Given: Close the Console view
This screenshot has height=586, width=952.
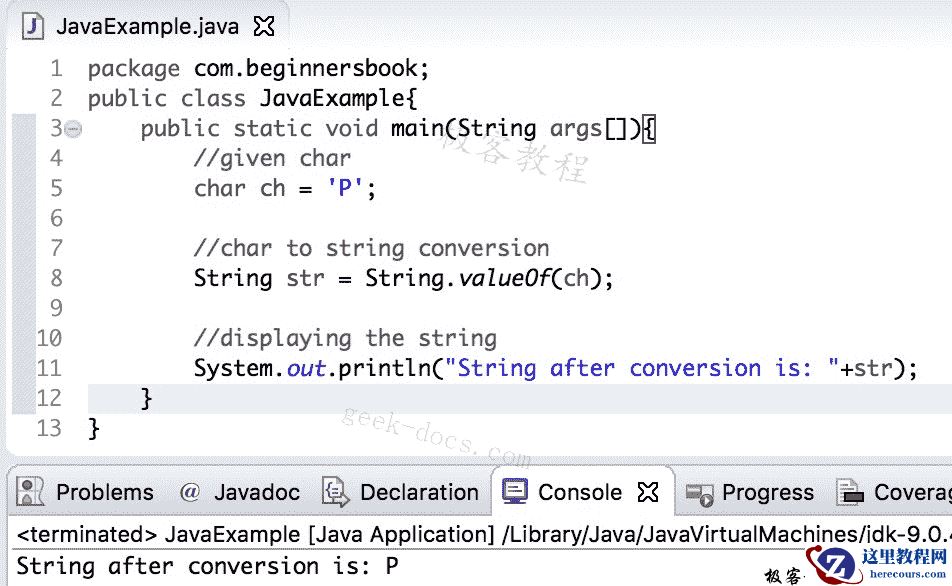Looking at the screenshot, I should [650, 491].
